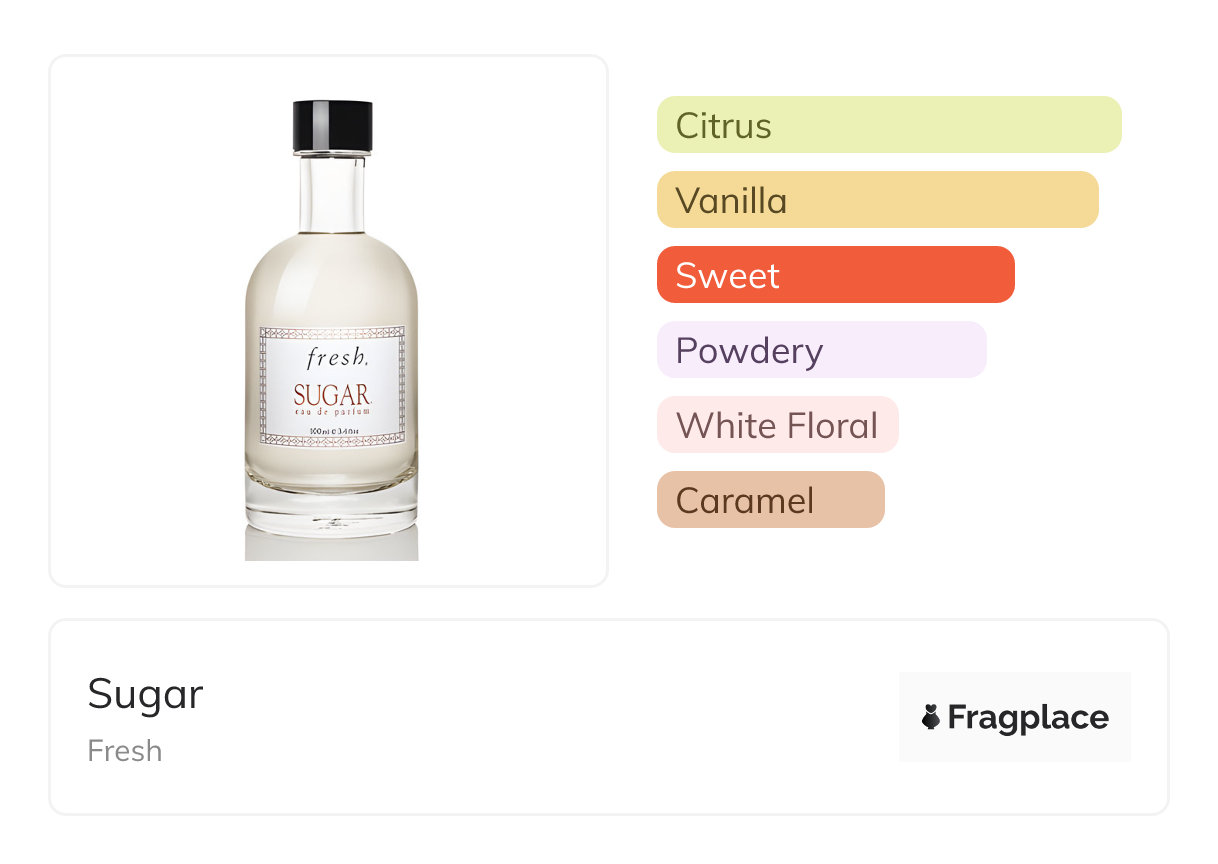
Task: Select the Caramel accord bar
Action: [770, 500]
